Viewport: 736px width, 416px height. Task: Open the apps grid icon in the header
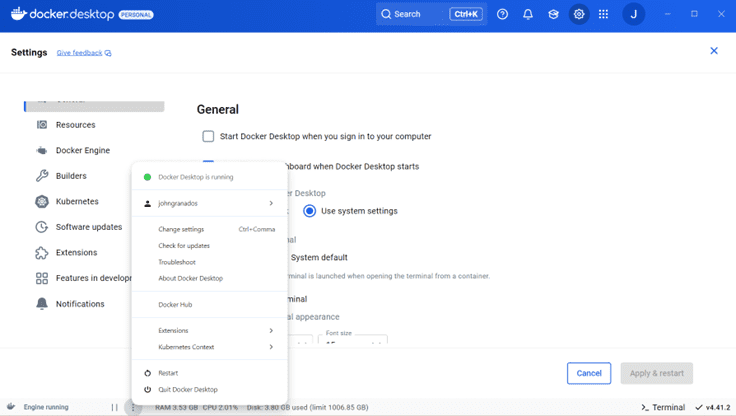pos(604,14)
